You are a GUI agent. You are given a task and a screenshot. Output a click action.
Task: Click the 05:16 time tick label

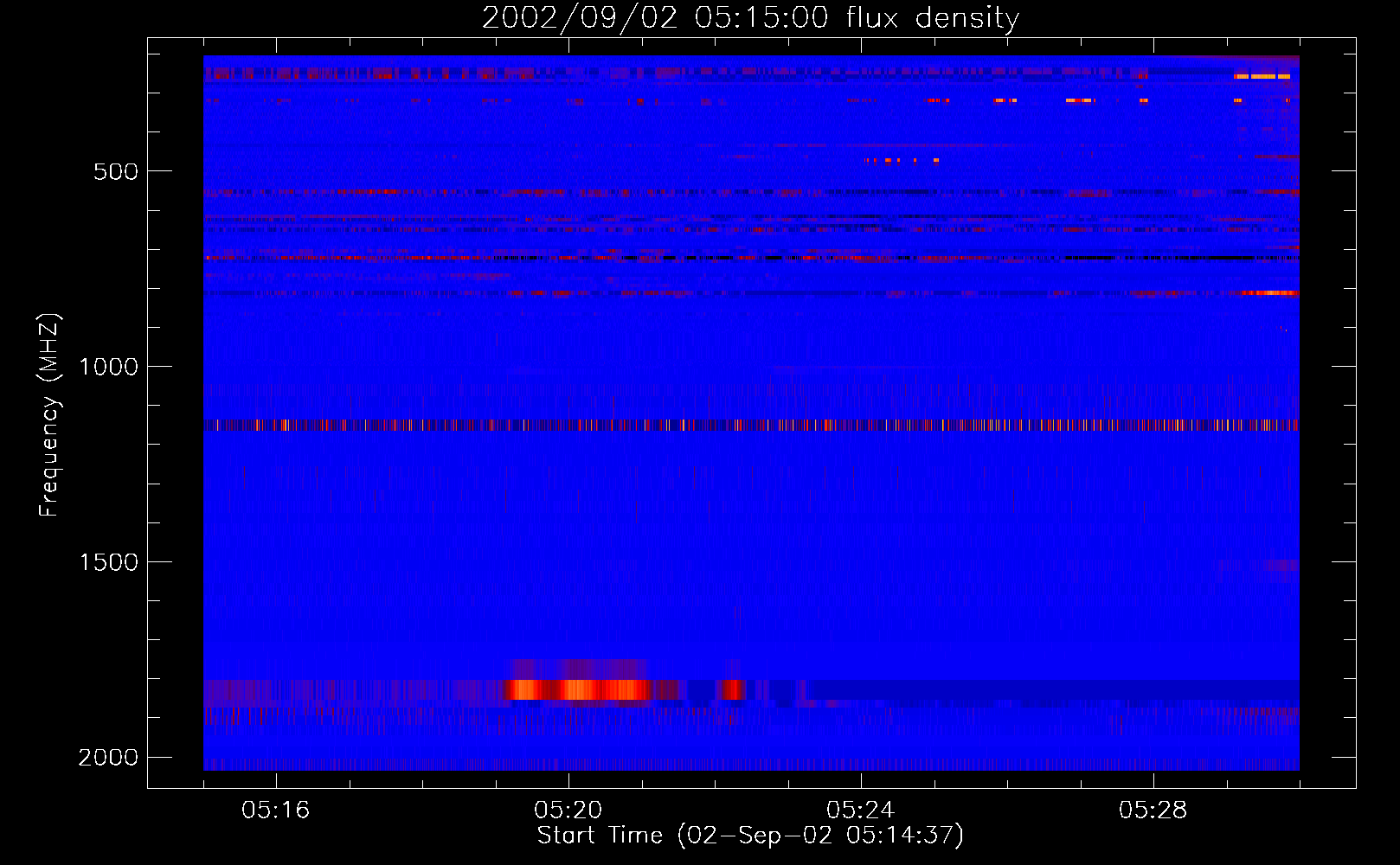tap(275, 811)
